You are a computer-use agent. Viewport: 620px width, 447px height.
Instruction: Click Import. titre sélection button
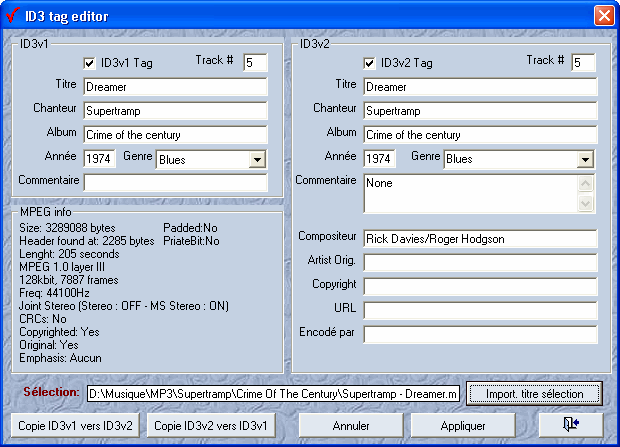pyautogui.click(x=535, y=394)
